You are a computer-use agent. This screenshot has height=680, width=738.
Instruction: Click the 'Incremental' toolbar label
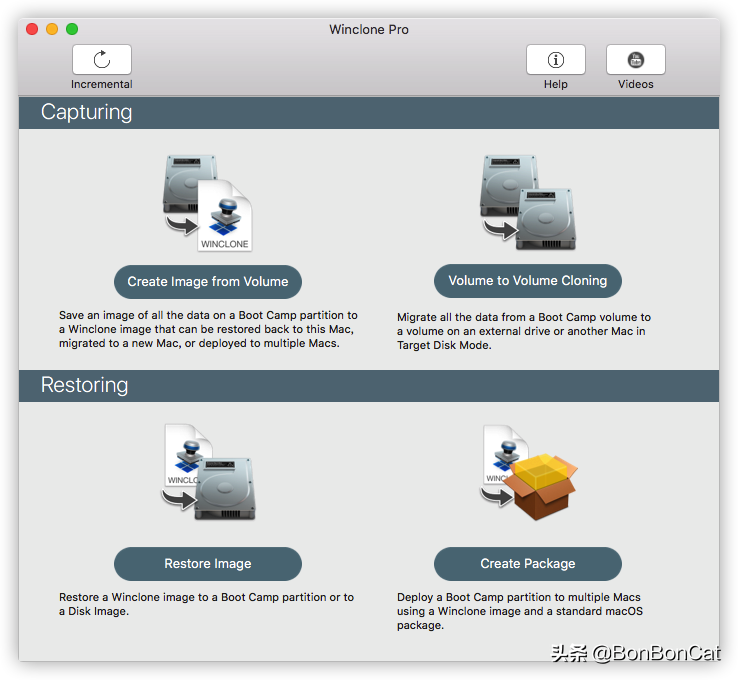click(102, 84)
